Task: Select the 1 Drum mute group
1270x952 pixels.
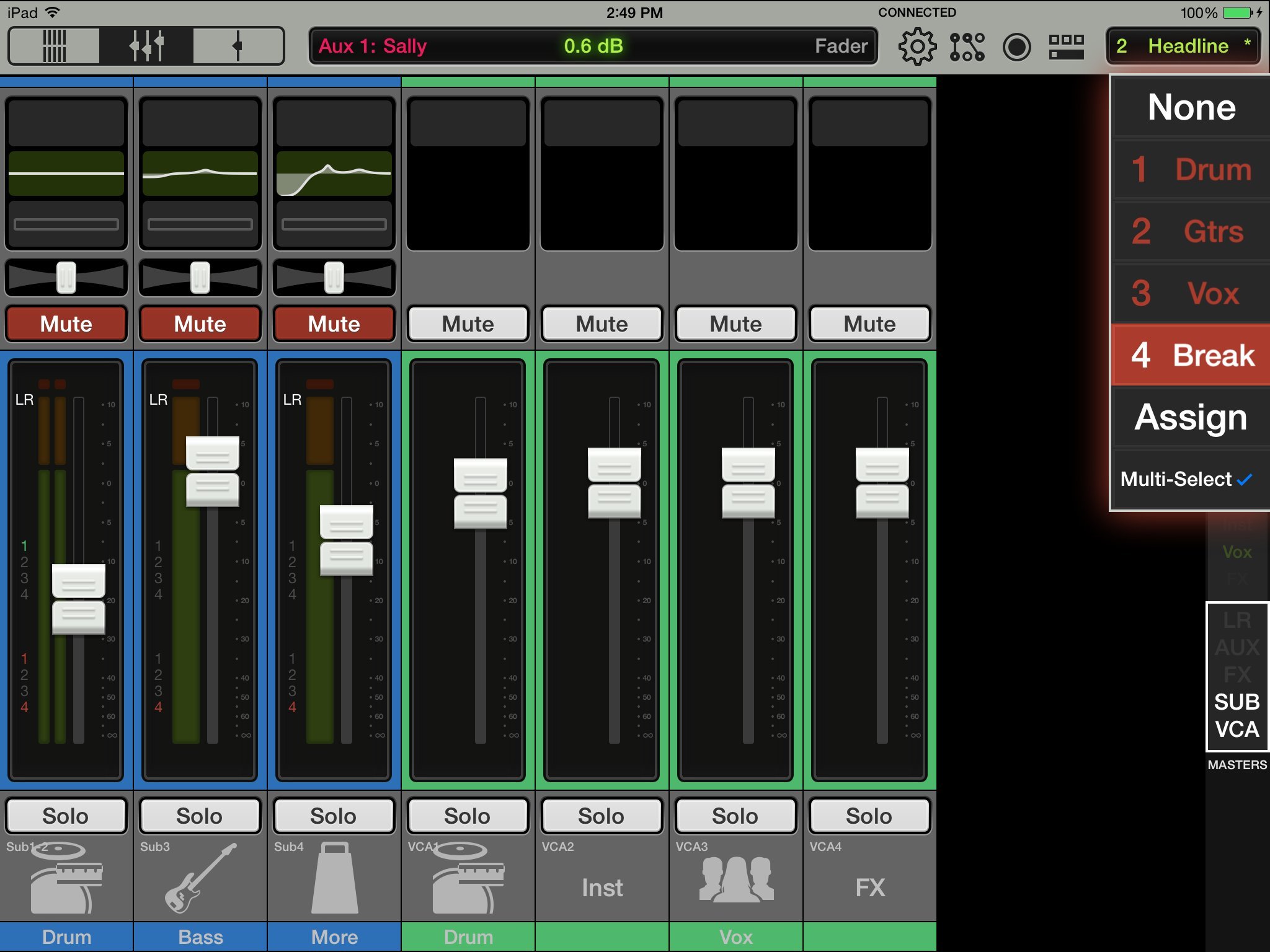Action: (x=1191, y=169)
